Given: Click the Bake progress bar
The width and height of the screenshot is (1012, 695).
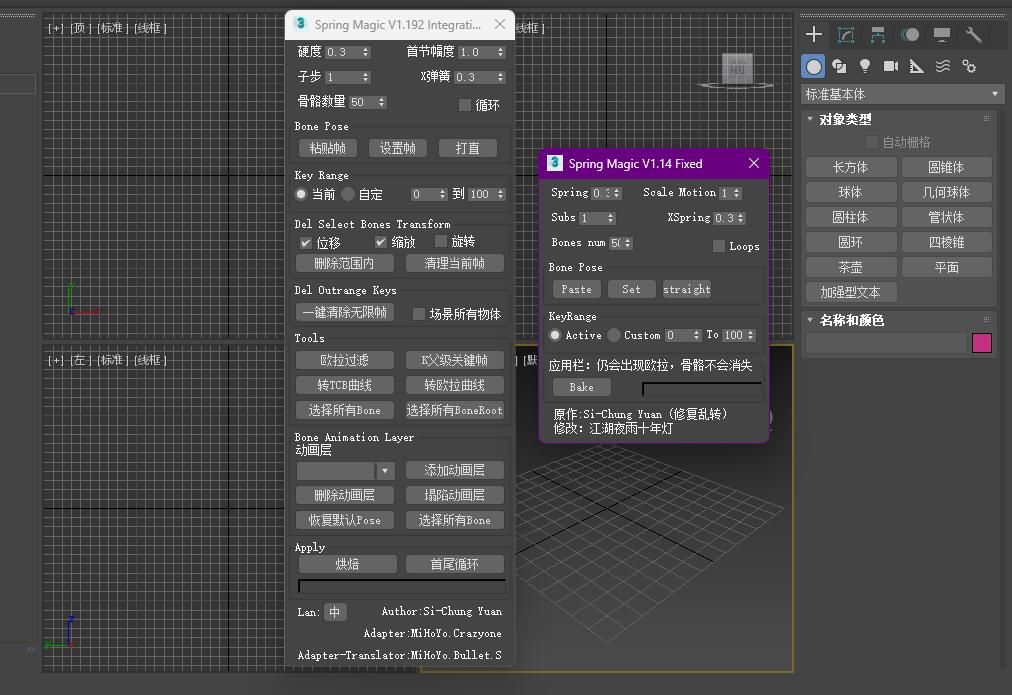Looking at the screenshot, I should 702,388.
